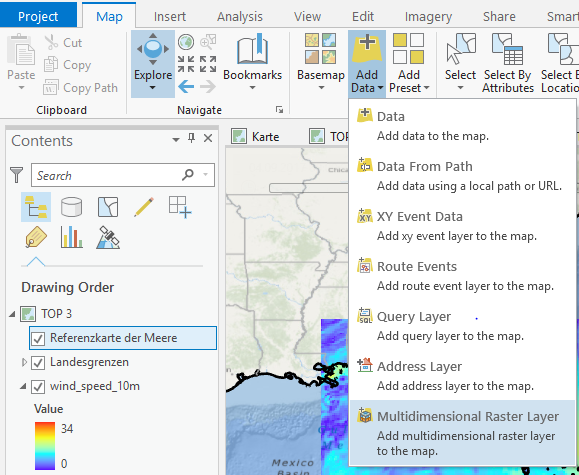Click the search magnifier in Contents

point(188,174)
